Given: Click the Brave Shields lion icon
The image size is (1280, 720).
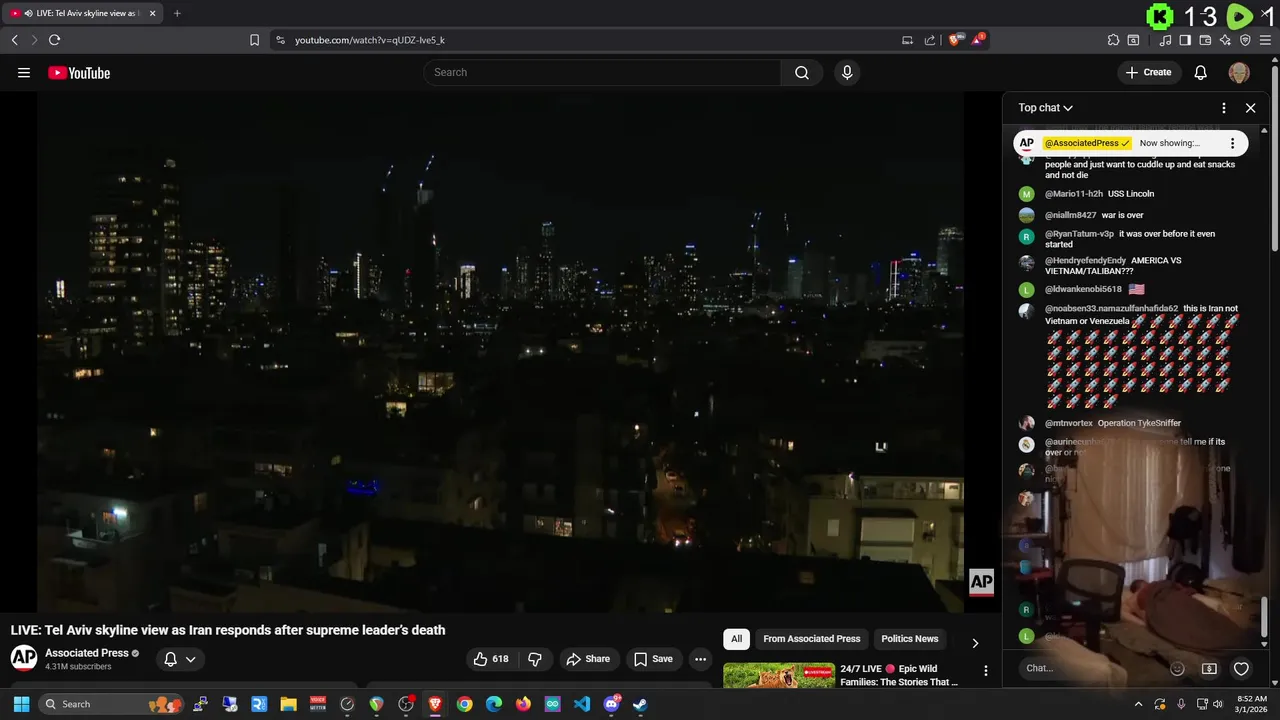Looking at the screenshot, I should [955, 40].
